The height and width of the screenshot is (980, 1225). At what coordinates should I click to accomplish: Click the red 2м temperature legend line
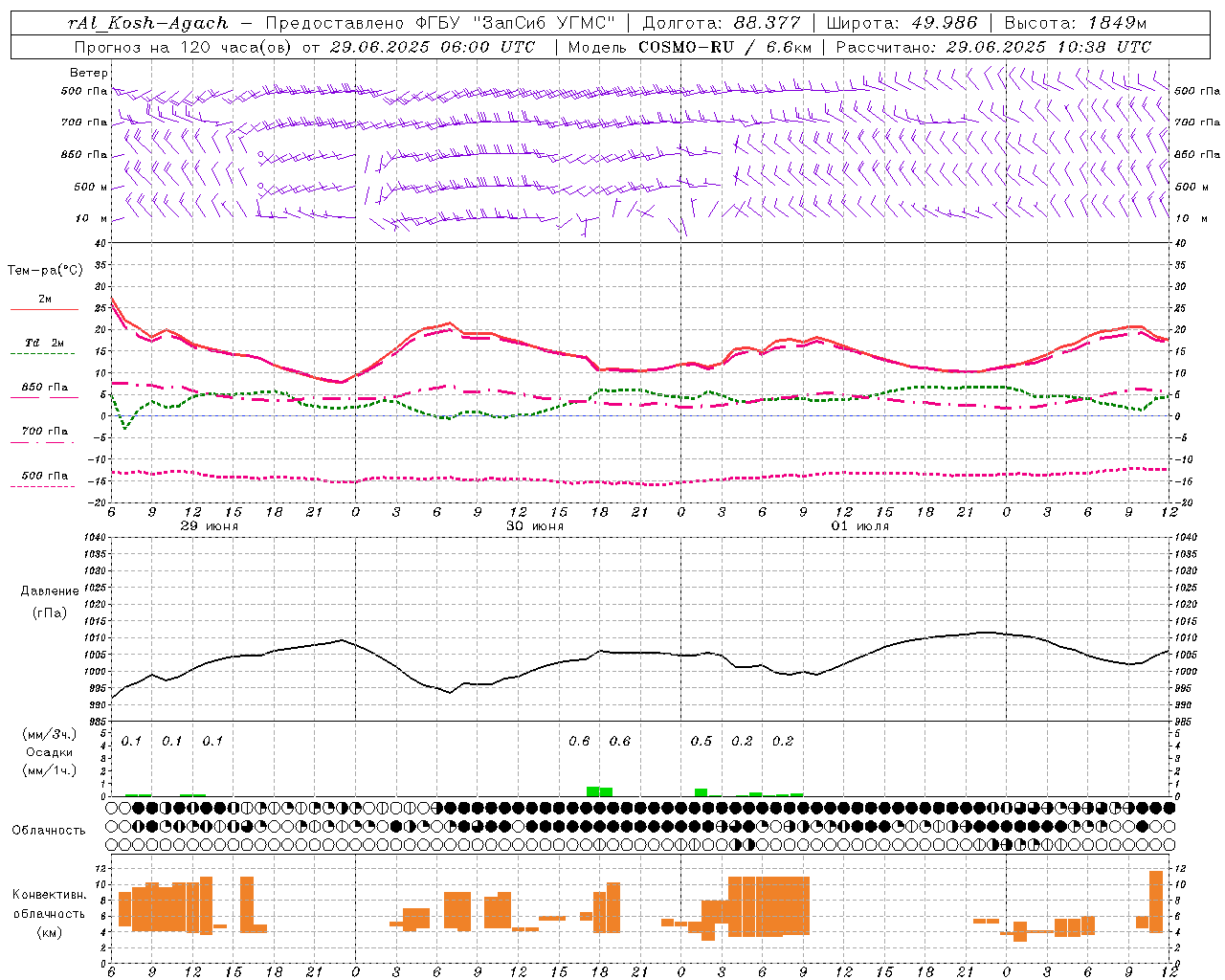[44, 310]
